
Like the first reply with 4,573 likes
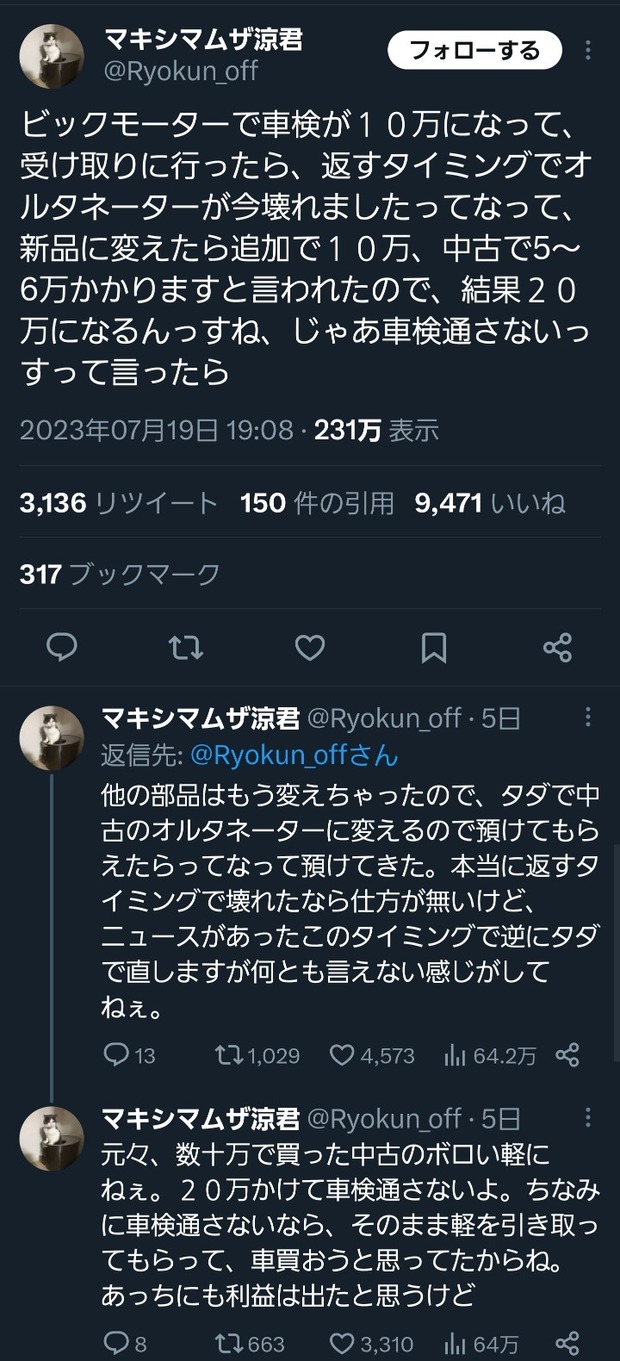tap(372, 1055)
